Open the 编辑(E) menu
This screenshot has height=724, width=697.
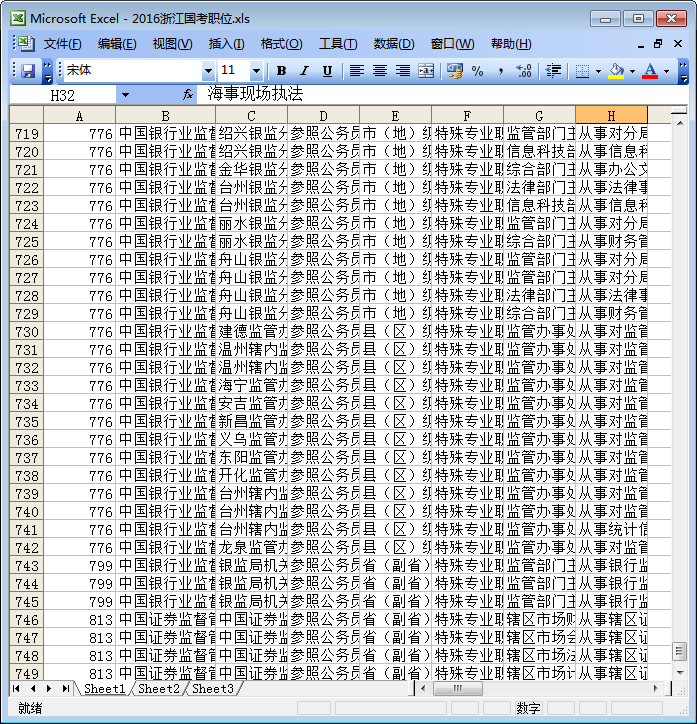[117, 44]
